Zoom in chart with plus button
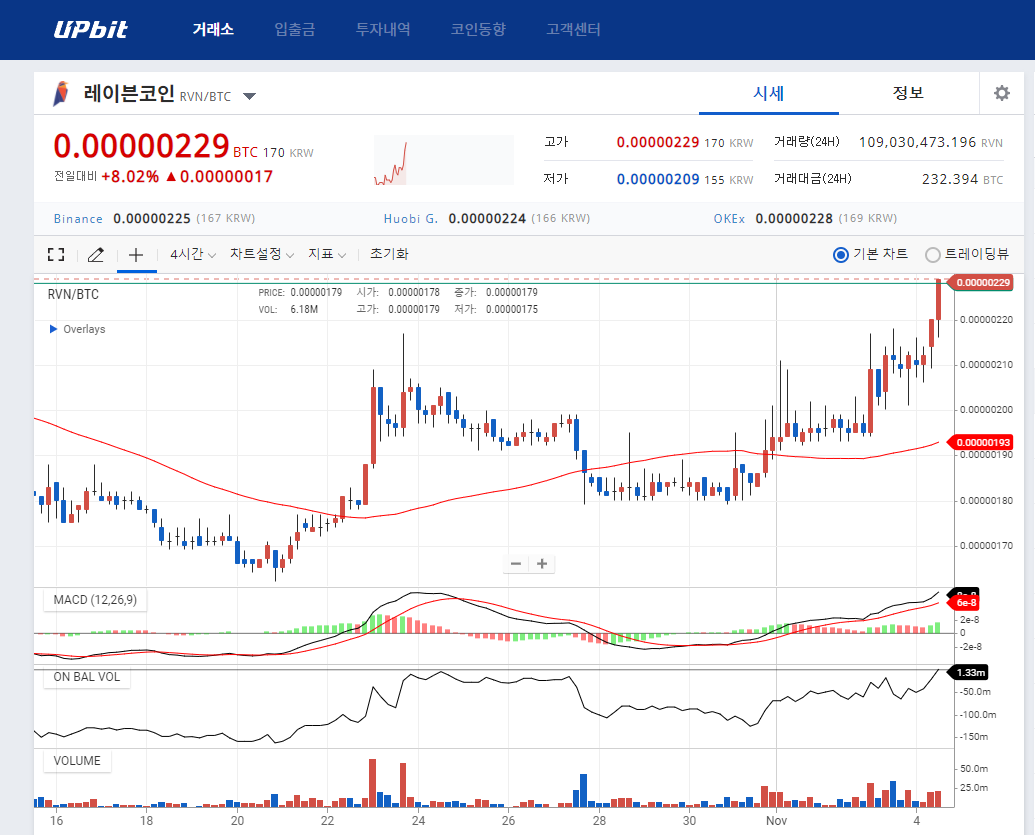The width and height of the screenshot is (1035, 835). [542, 563]
